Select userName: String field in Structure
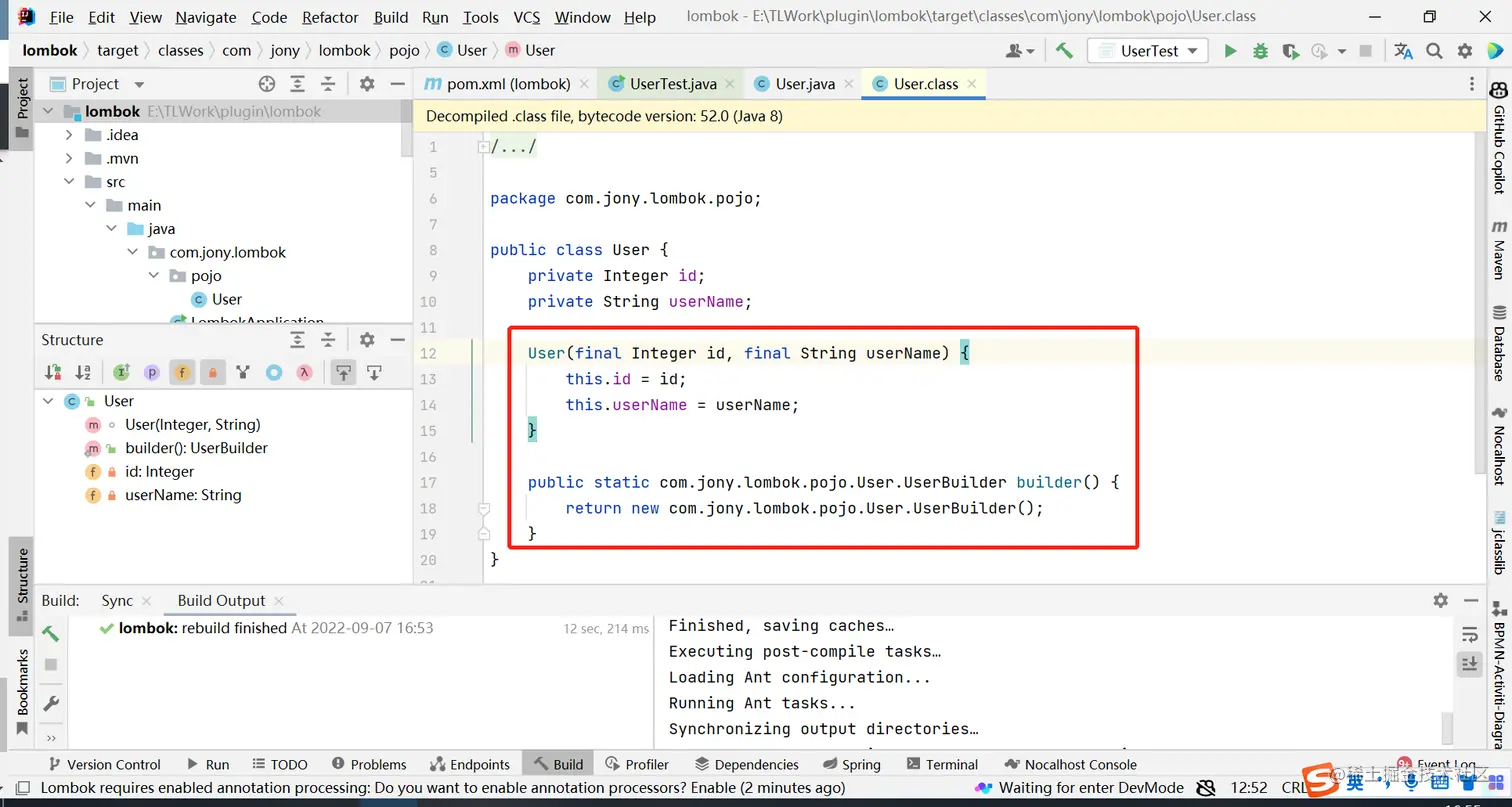The height and width of the screenshot is (807, 1512). [183, 495]
